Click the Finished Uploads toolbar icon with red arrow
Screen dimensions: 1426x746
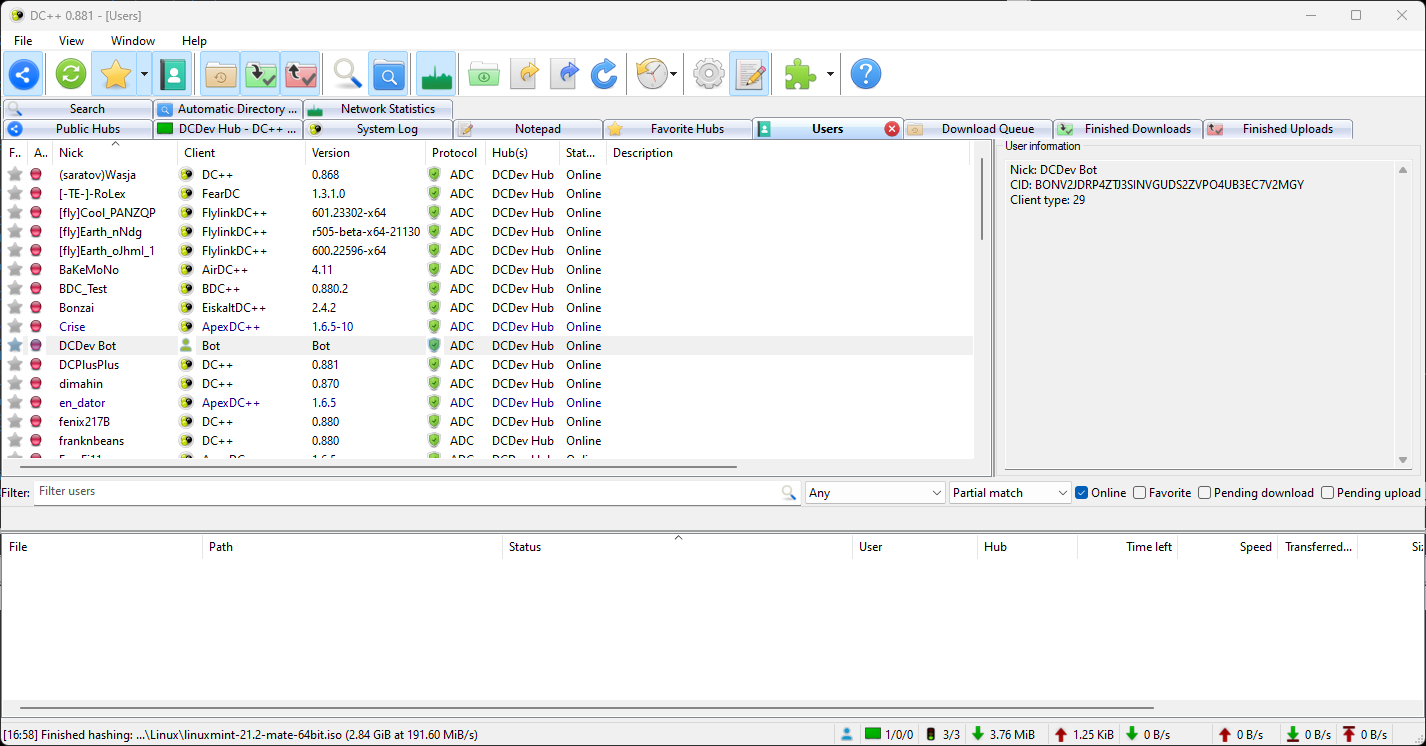coord(301,74)
